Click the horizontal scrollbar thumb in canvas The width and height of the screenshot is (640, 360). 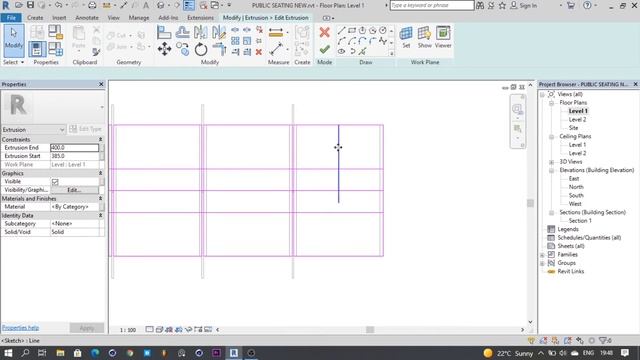point(370,330)
